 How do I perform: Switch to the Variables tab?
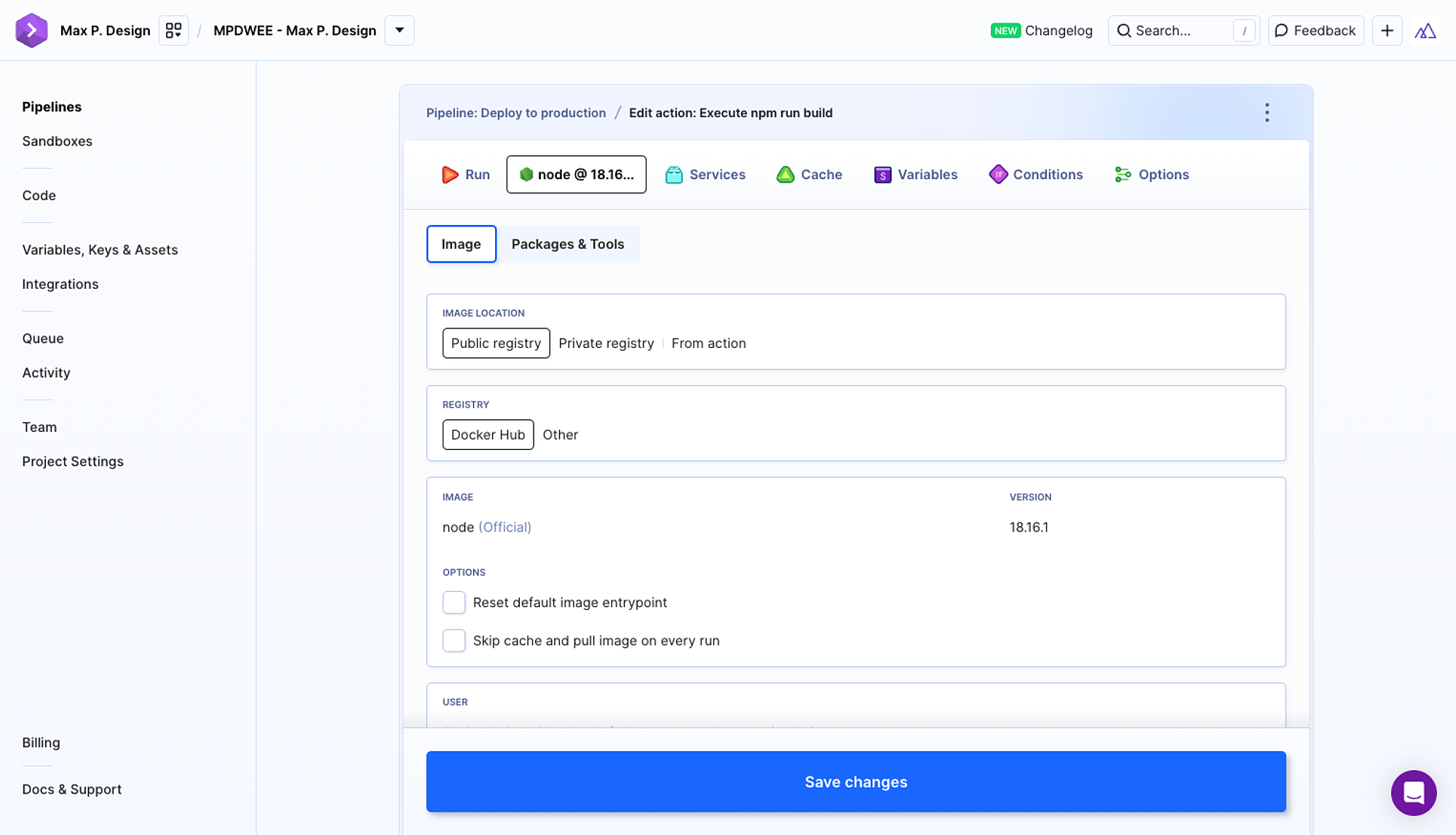[915, 175]
